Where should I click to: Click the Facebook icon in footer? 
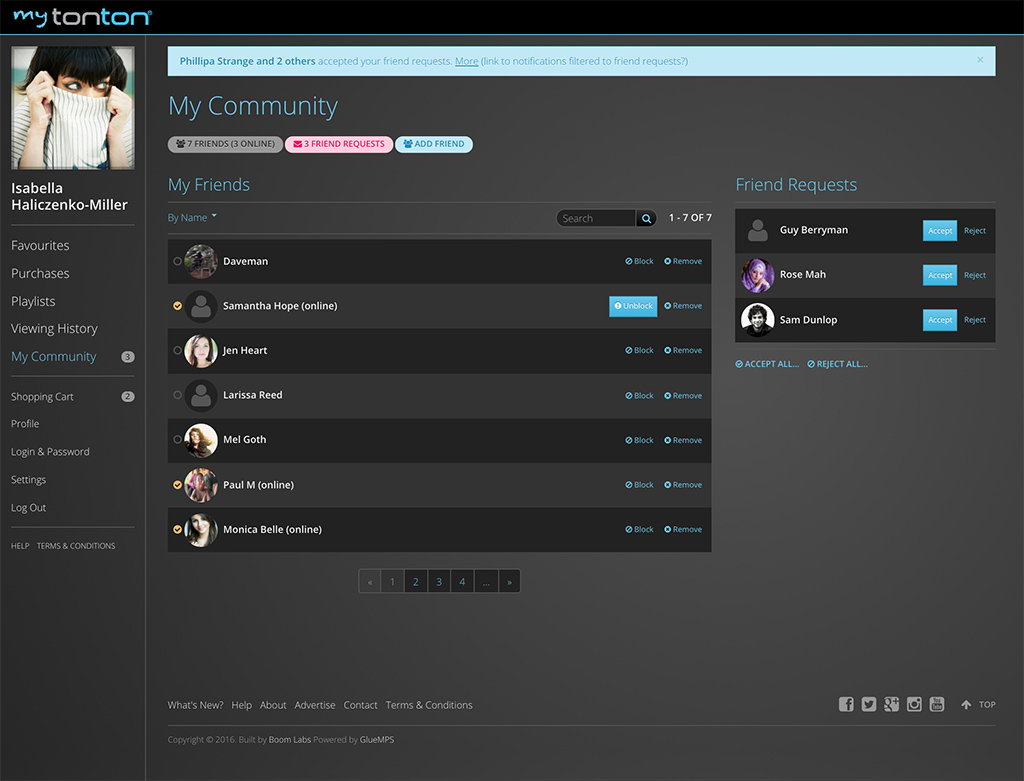pos(846,704)
